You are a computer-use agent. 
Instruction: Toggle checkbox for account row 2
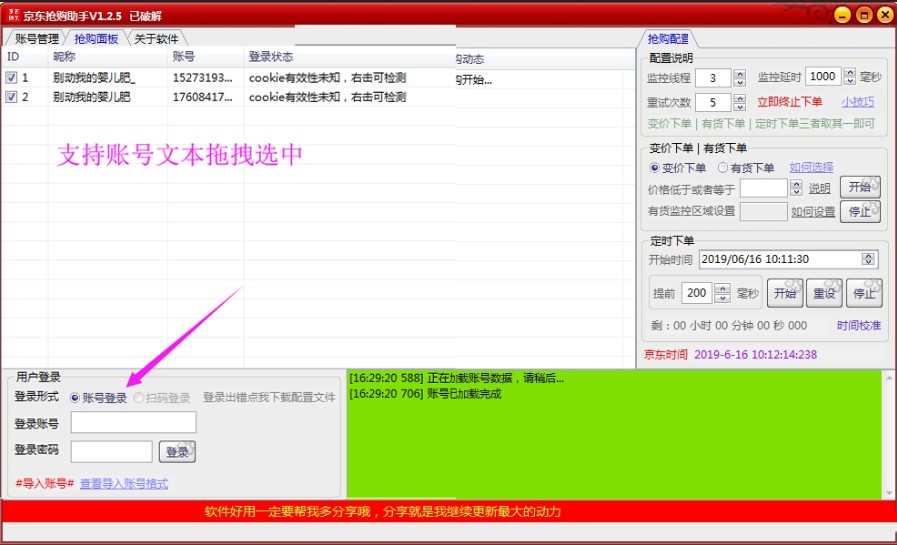[11, 97]
